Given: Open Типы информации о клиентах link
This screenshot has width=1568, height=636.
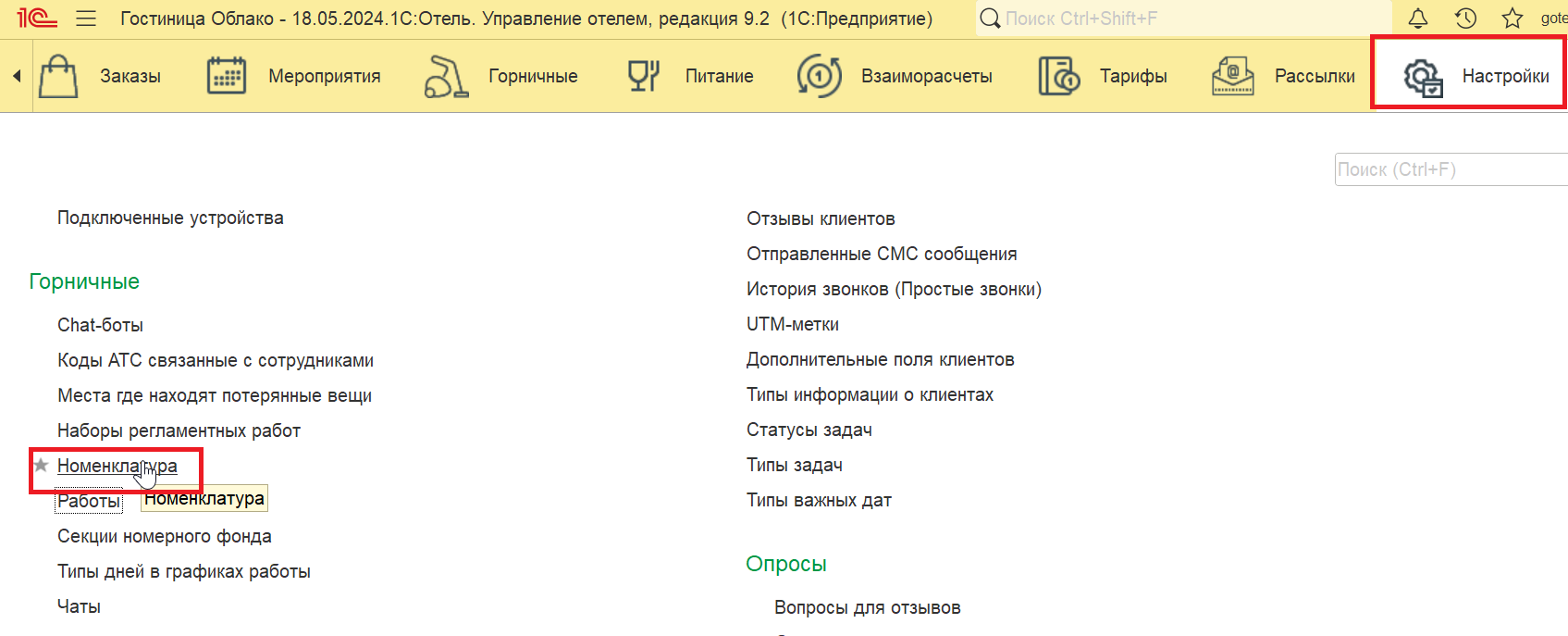Looking at the screenshot, I should tap(870, 394).
